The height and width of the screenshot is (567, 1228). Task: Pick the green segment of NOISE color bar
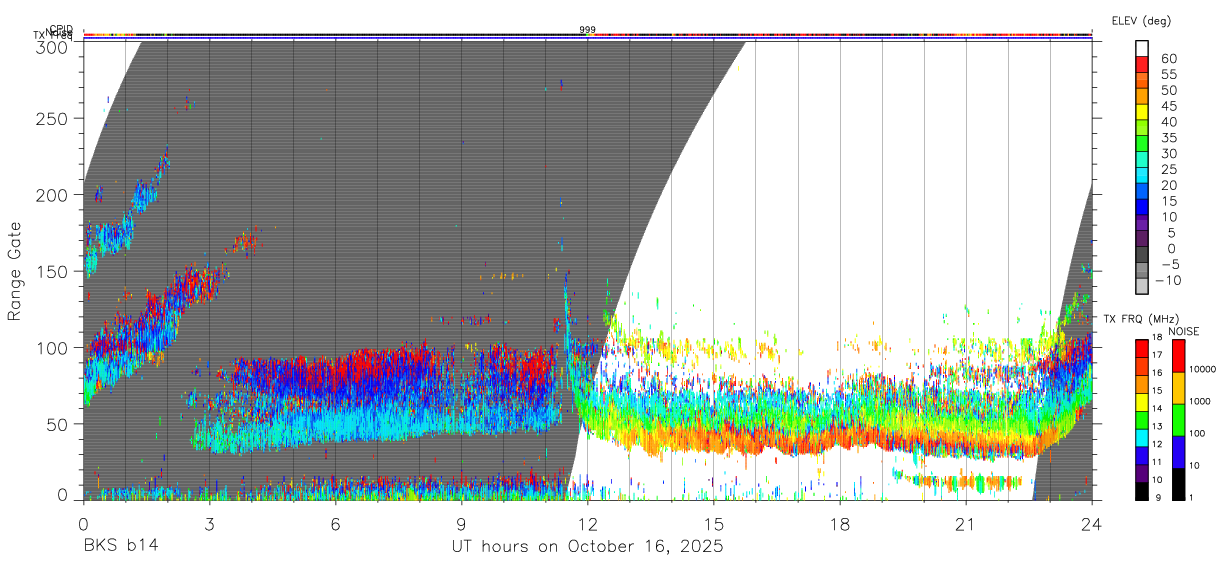pyautogui.click(x=1179, y=420)
